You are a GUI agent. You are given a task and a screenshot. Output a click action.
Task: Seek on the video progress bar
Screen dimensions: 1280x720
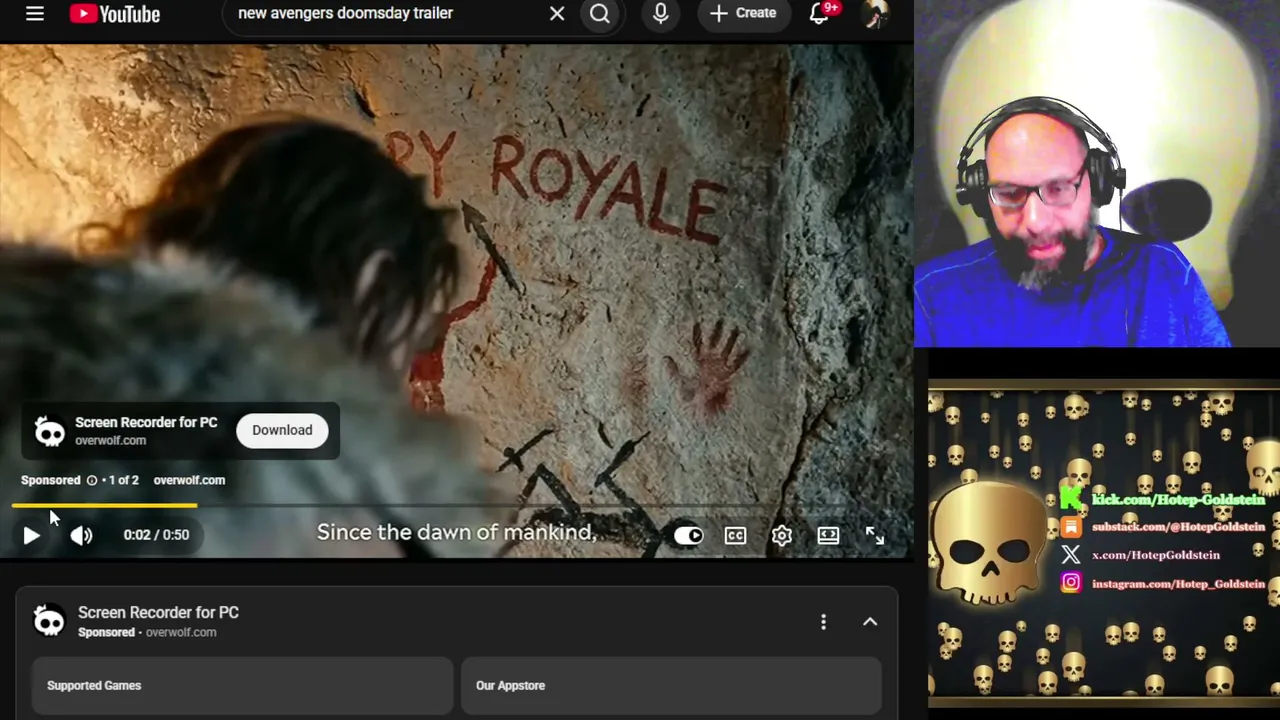[x=456, y=506]
